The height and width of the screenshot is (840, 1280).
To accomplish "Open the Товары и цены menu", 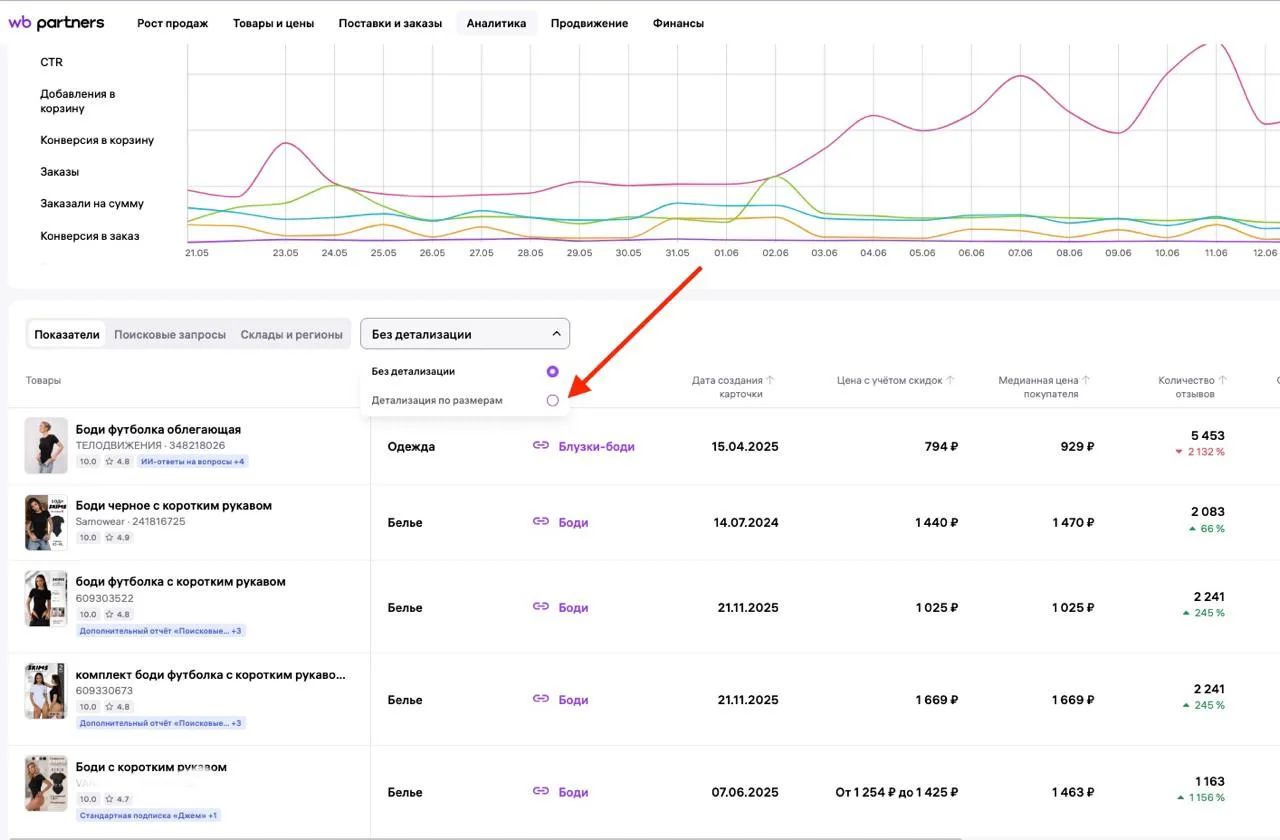I will point(273,23).
